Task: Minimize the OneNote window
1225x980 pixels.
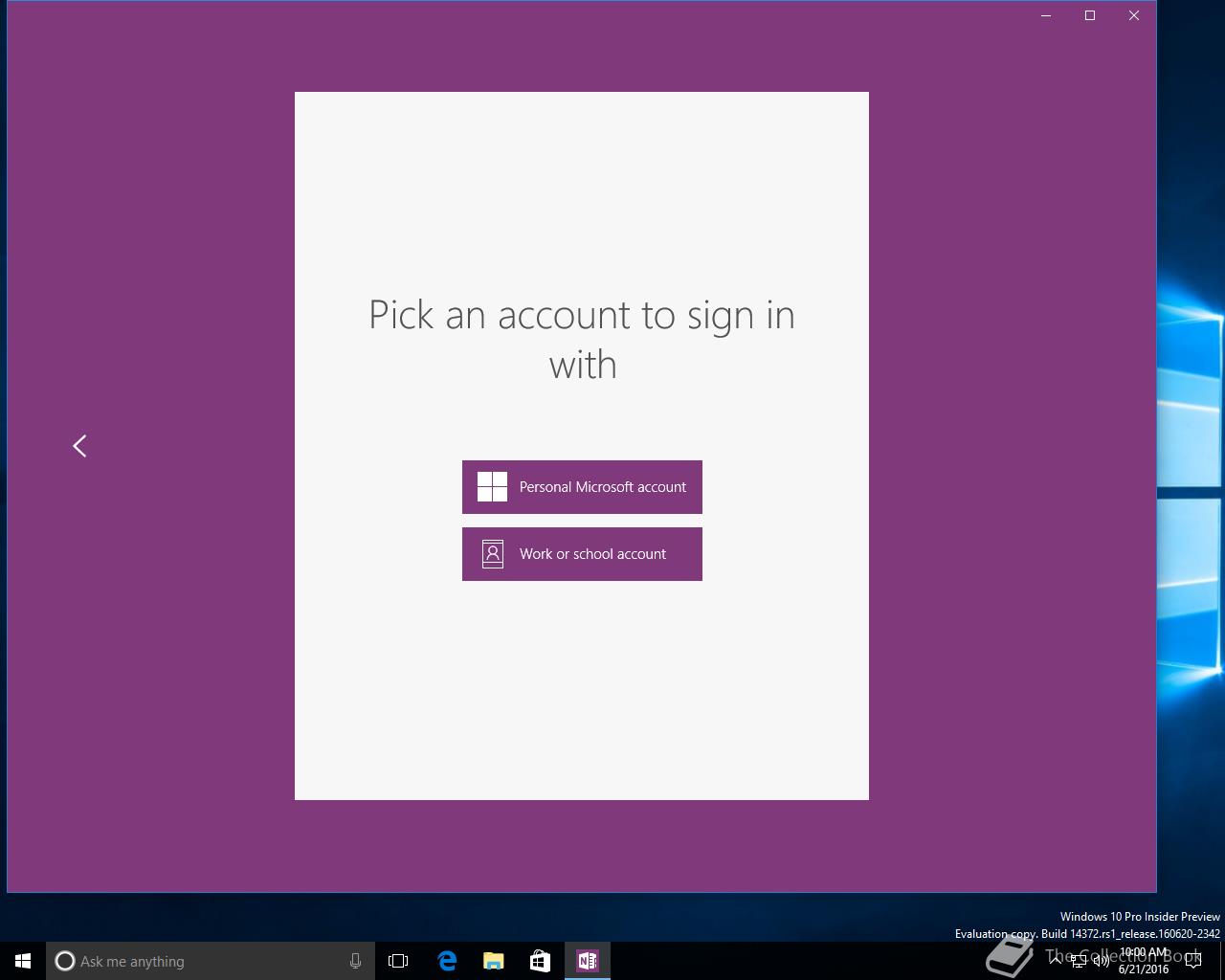Action: click(1046, 15)
